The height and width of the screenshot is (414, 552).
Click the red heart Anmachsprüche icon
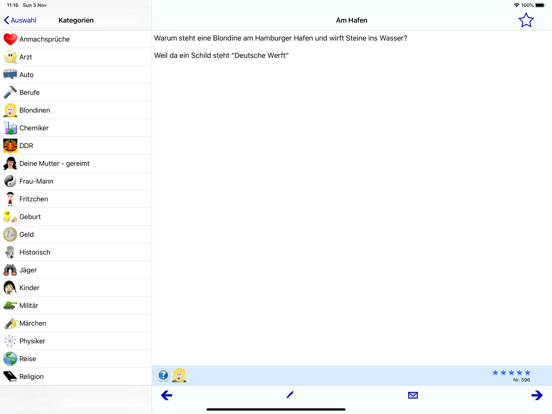point(10,39)
